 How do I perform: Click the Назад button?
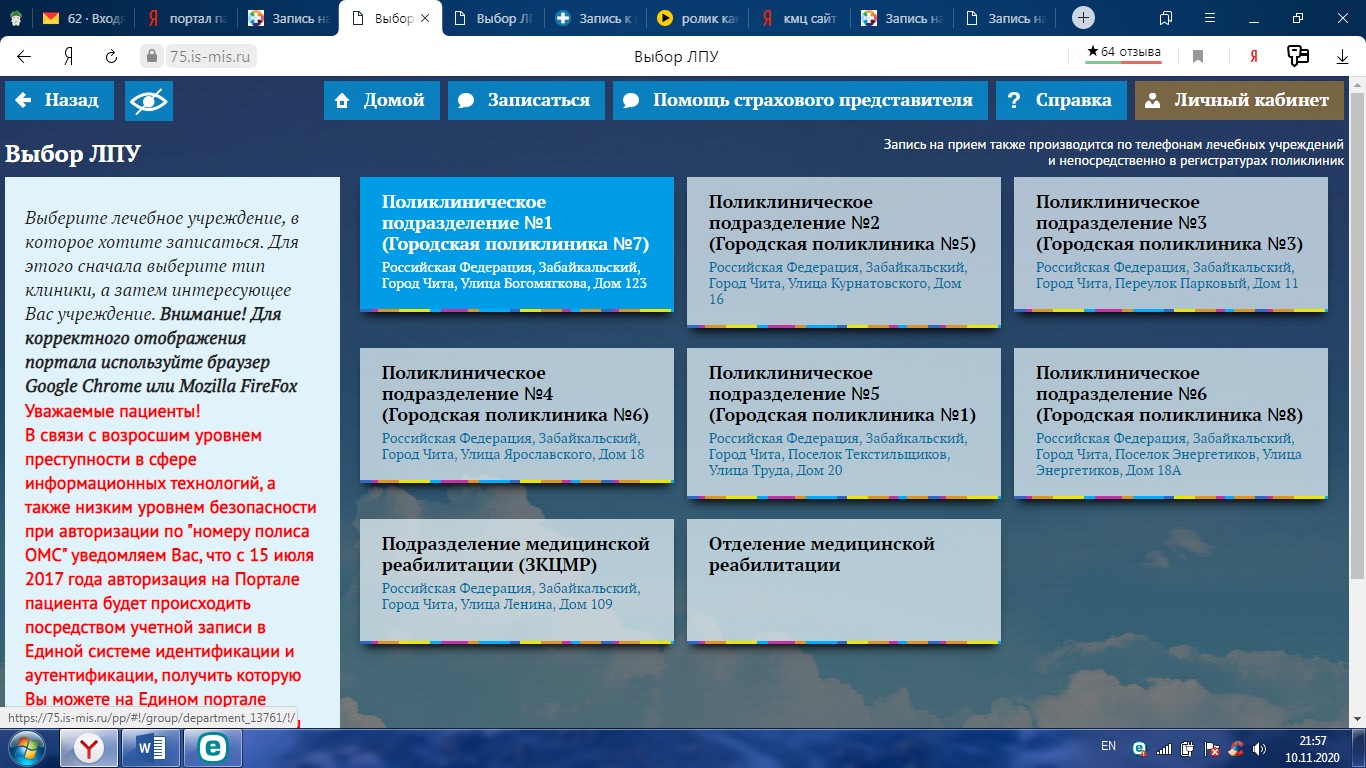59,101
